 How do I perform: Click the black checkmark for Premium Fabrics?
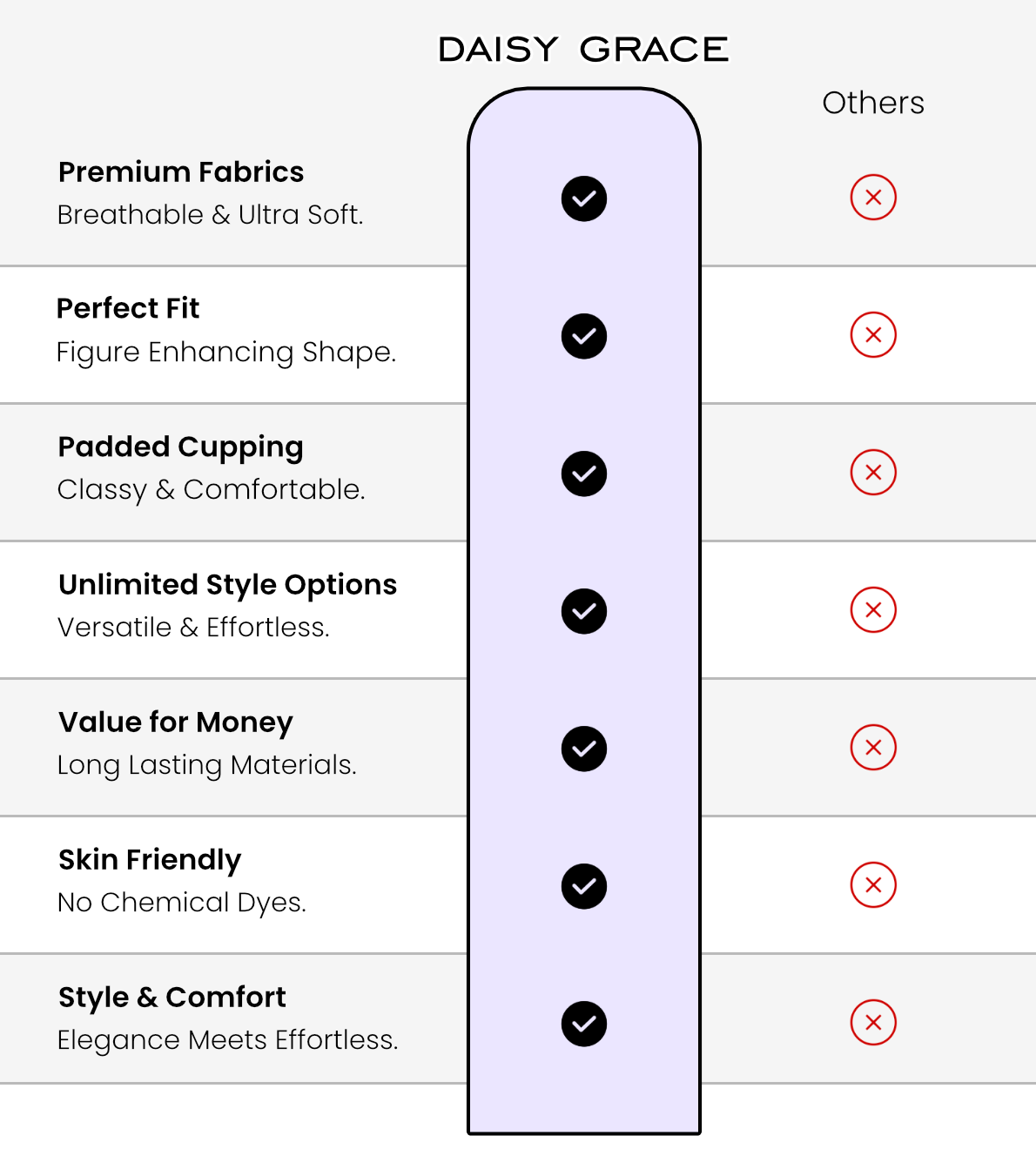(x=584, y=198)
